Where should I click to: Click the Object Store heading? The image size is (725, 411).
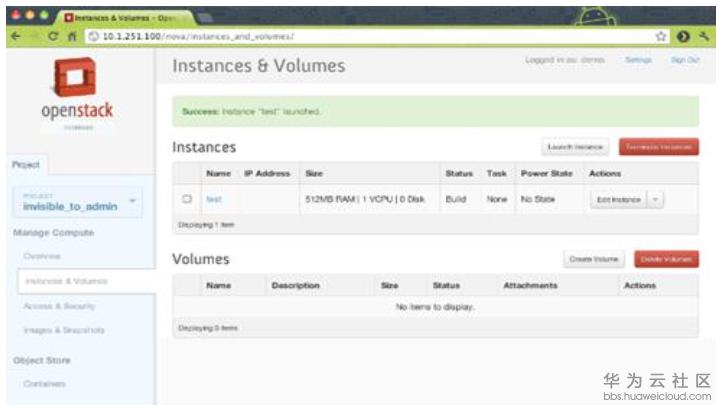click(x=42, y=360)
